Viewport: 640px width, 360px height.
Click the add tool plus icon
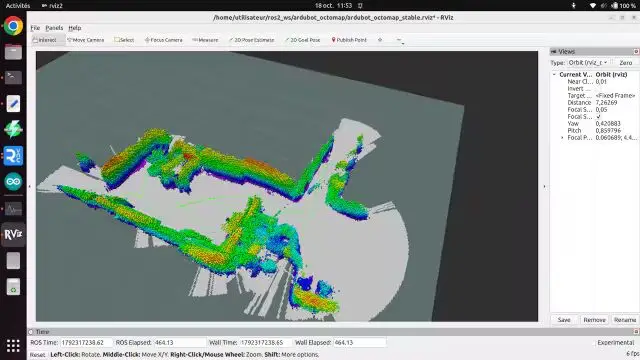(x=380, y=40)
